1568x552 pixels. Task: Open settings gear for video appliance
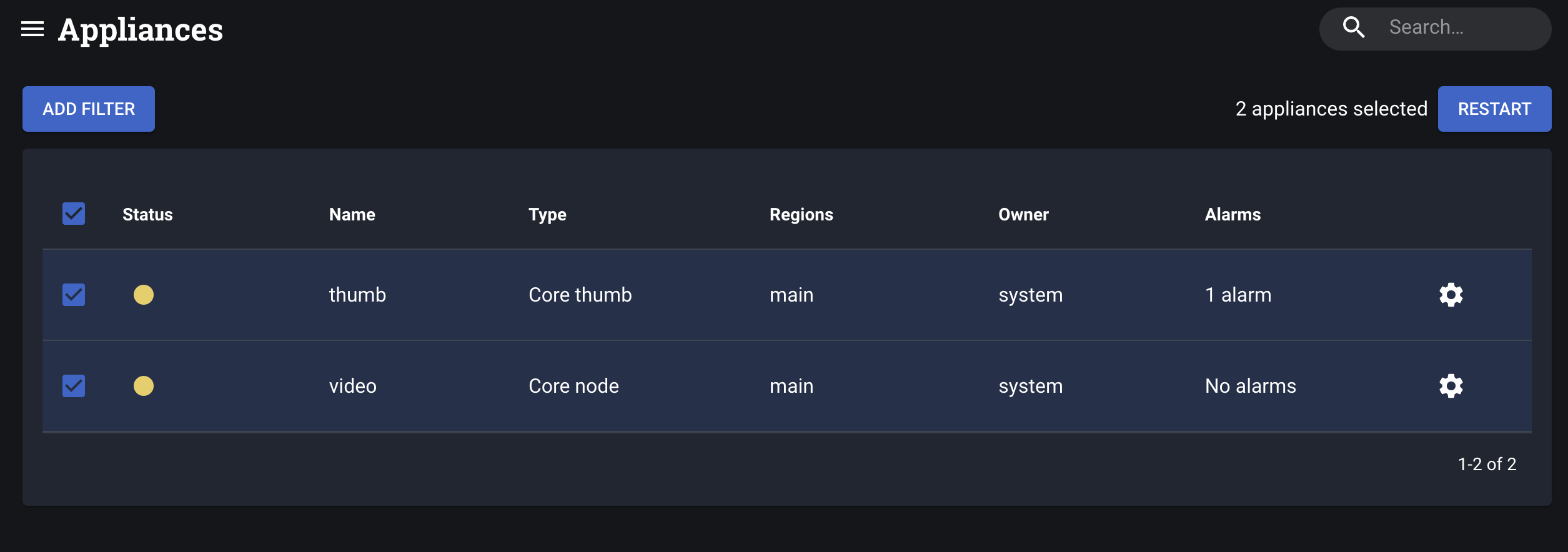[1451, 386]
